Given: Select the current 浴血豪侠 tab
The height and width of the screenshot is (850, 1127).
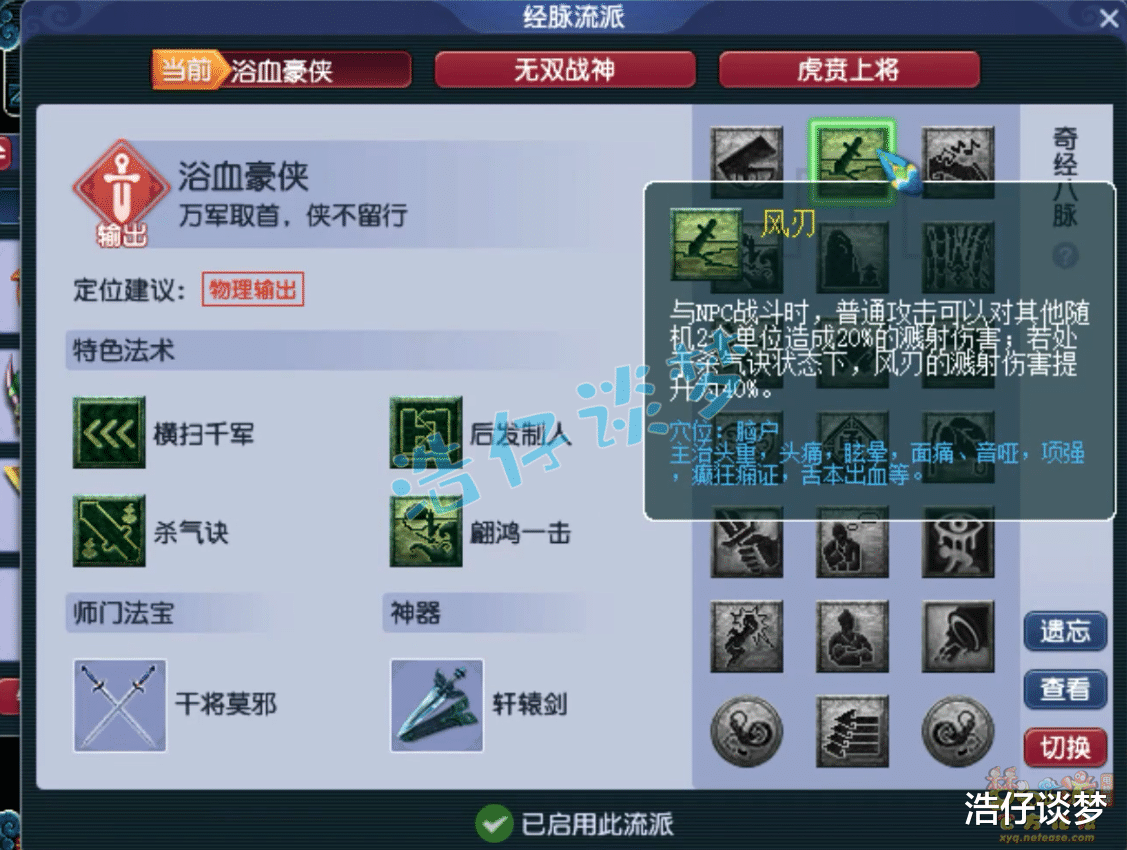Looking at the screenshot, I should tap(281, 70).
